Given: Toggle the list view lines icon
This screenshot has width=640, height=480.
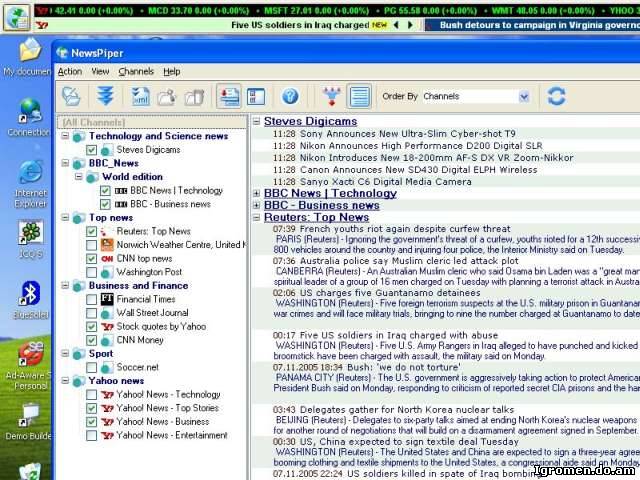Looking at the screenshot, I should click(359, 96).
